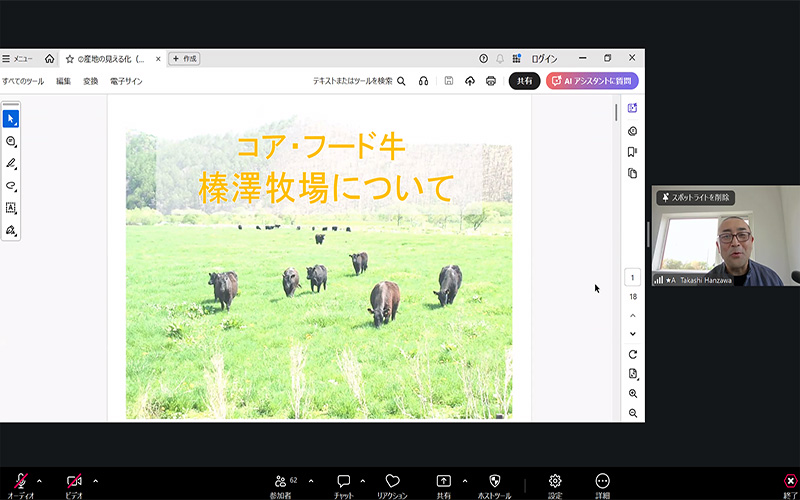This screenshot has height=500, width=800.
Task: Upload document to cloud icon
Action: point(470,81)
